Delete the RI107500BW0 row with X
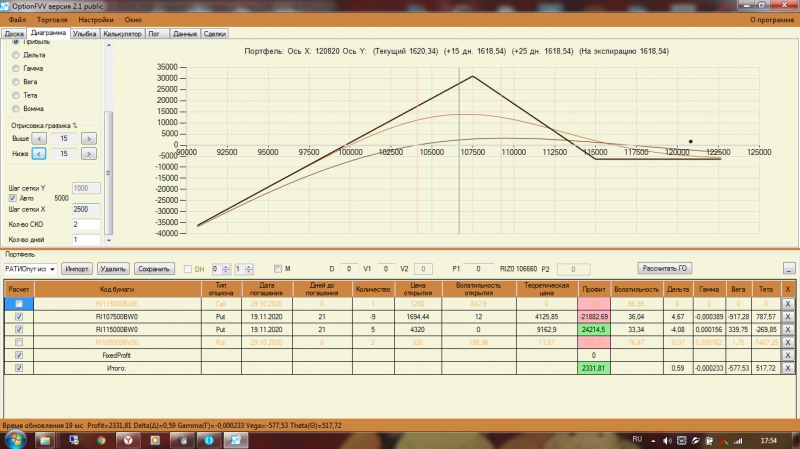 (x=787, y=316)
